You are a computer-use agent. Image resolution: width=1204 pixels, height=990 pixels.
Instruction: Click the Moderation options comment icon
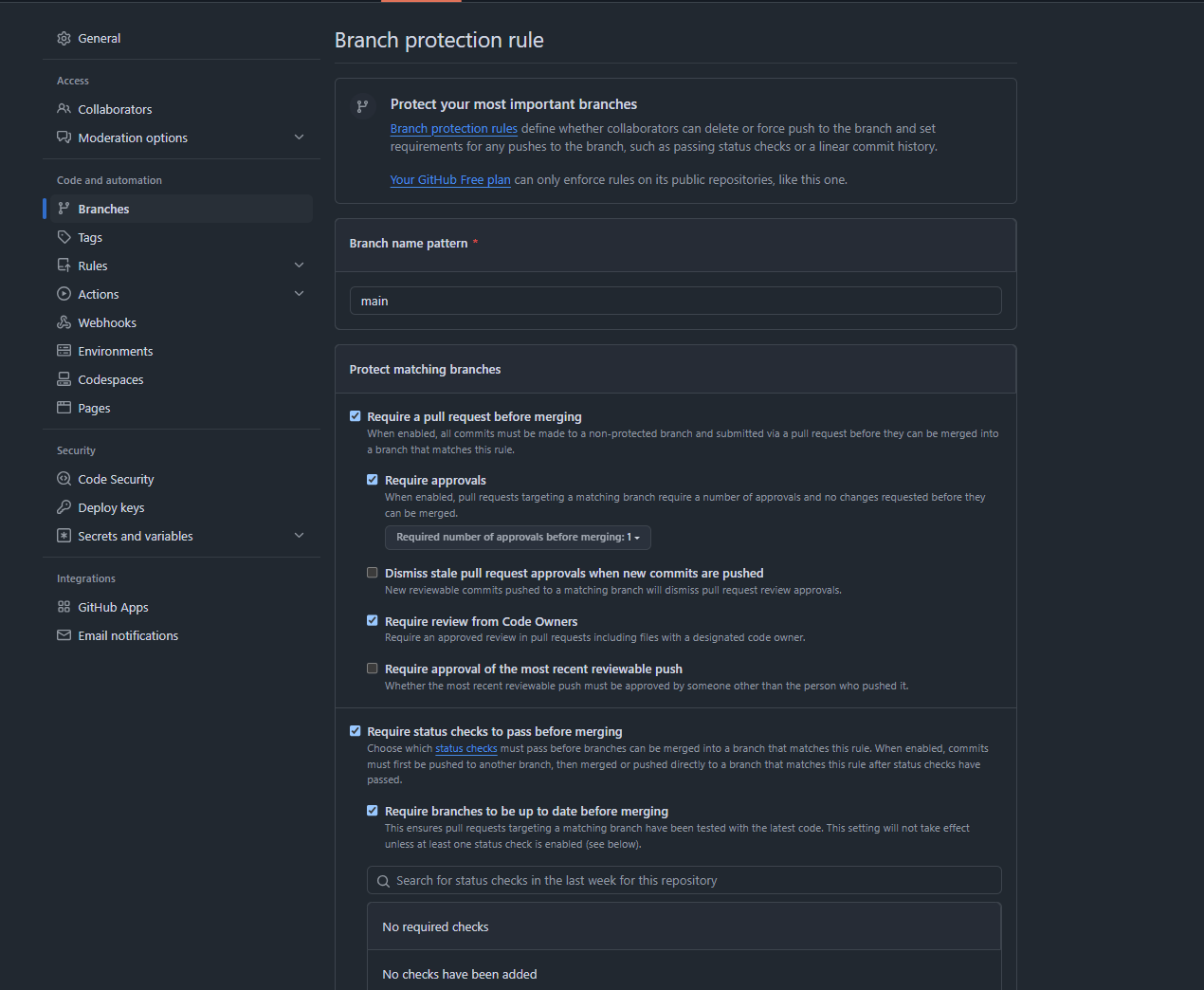64,137
